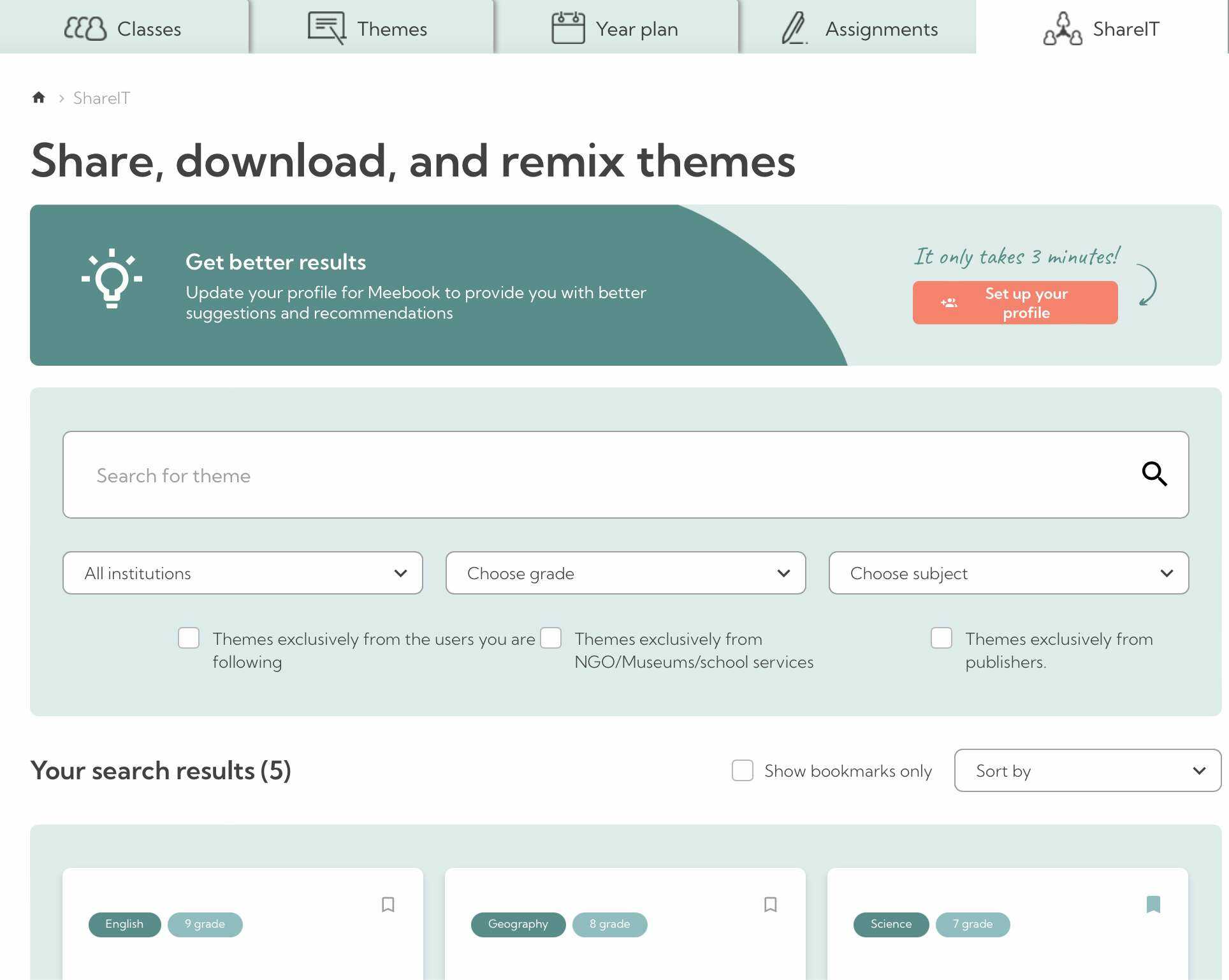
Task: Select the Geography tag on a theme card
Action: [x=518, y=924]
